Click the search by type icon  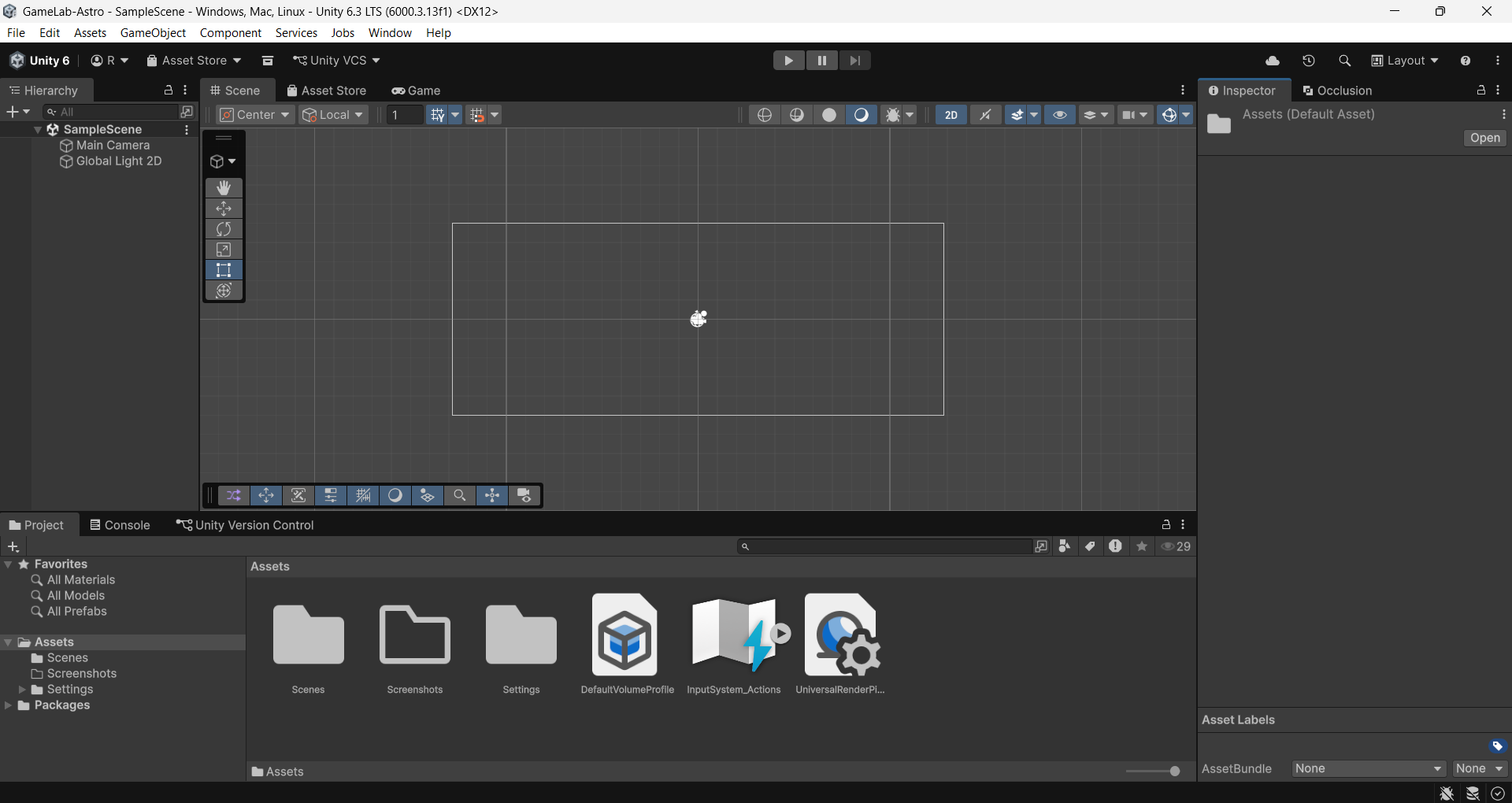pyautogui.click(x=1065, y=546)
